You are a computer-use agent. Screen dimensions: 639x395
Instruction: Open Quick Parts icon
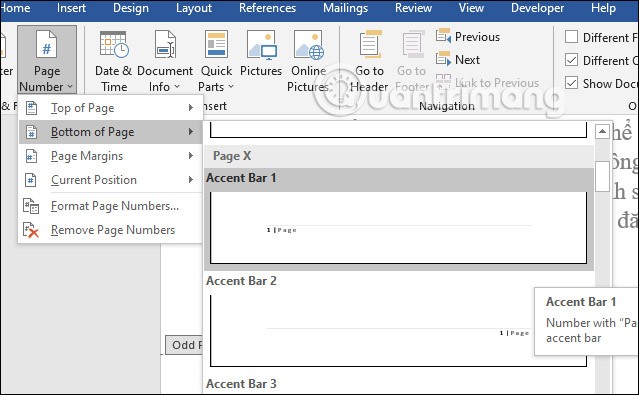(x=216, y=44)
